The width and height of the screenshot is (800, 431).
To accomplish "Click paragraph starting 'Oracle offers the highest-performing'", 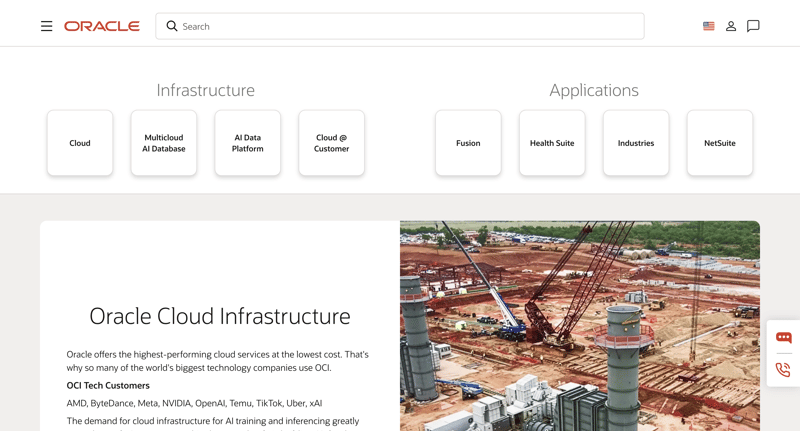I will (x=217, y=361).
